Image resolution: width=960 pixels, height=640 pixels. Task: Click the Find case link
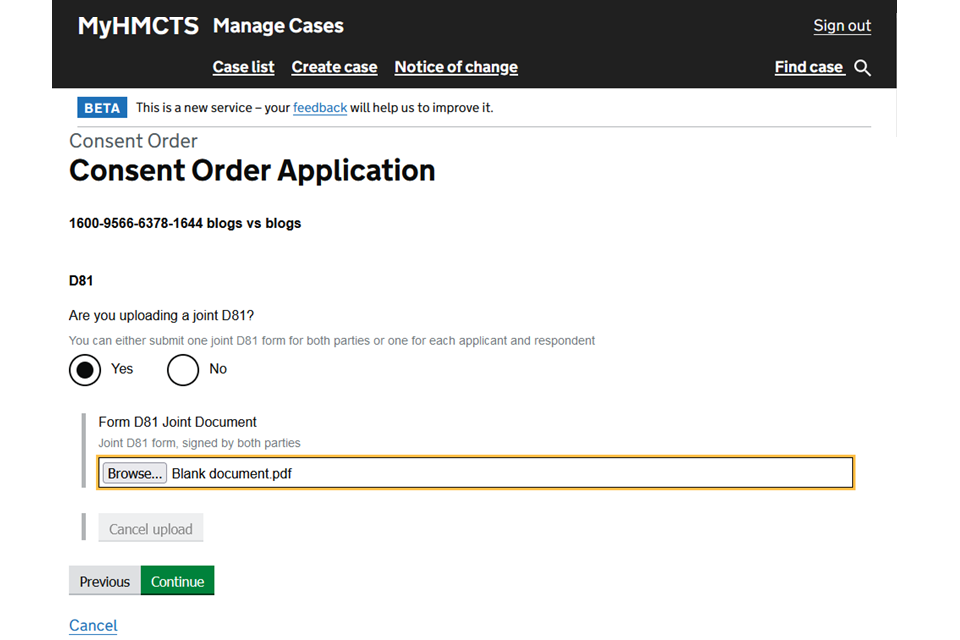(809, 67)
